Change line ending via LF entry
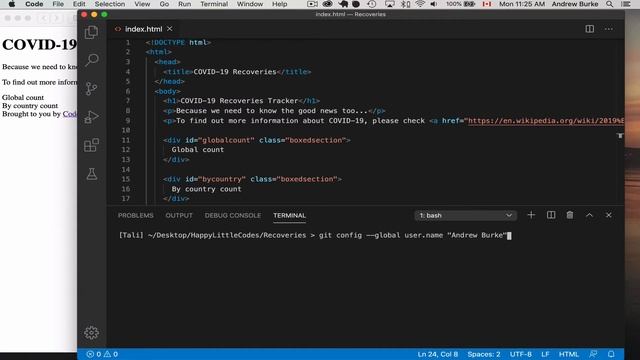This screenshot has width=640, height=360. pyautogui.click(x=545, y=354)
